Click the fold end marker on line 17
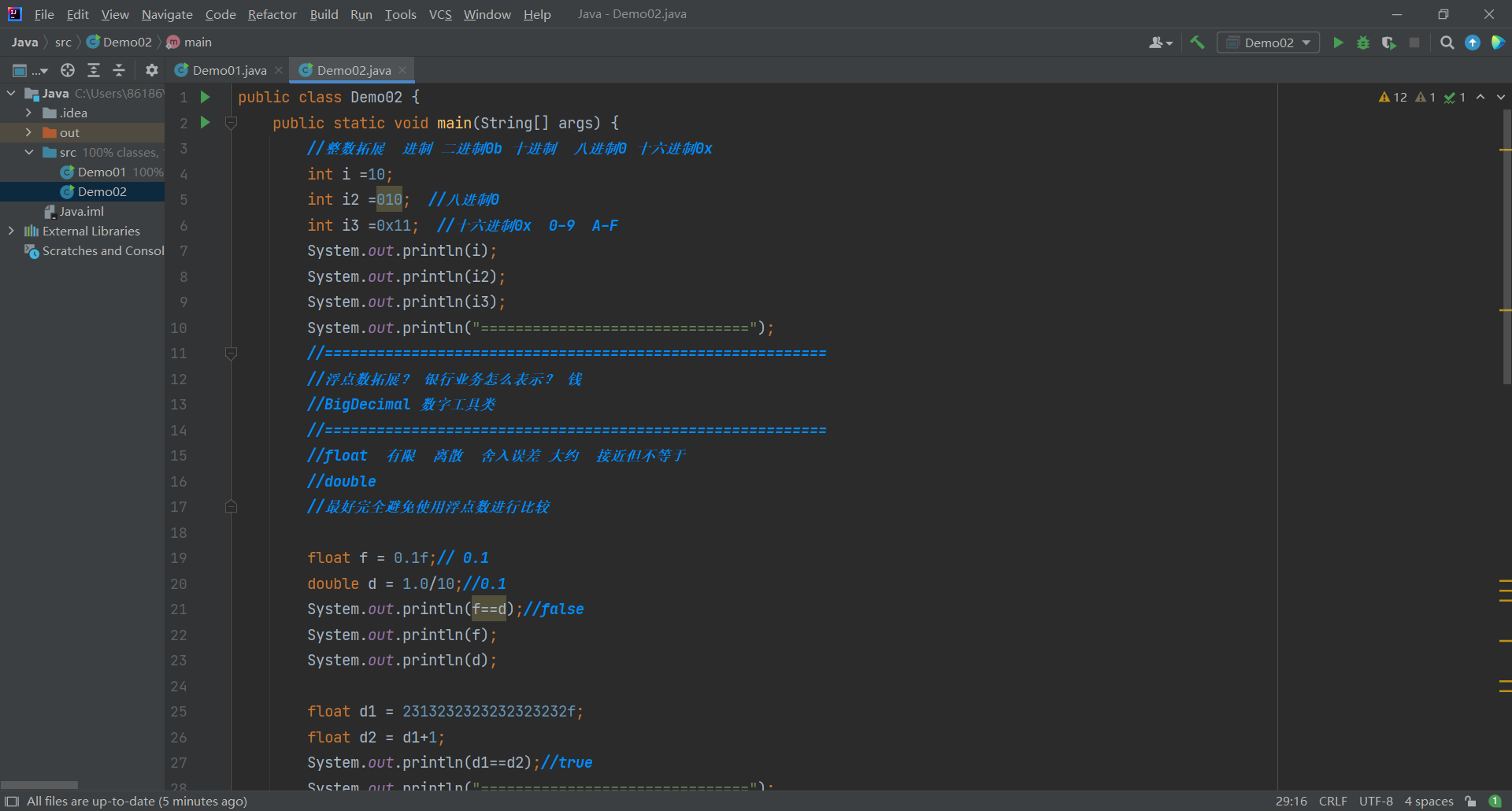Screen dimensions: 1512x811 [x=231, y=506]
